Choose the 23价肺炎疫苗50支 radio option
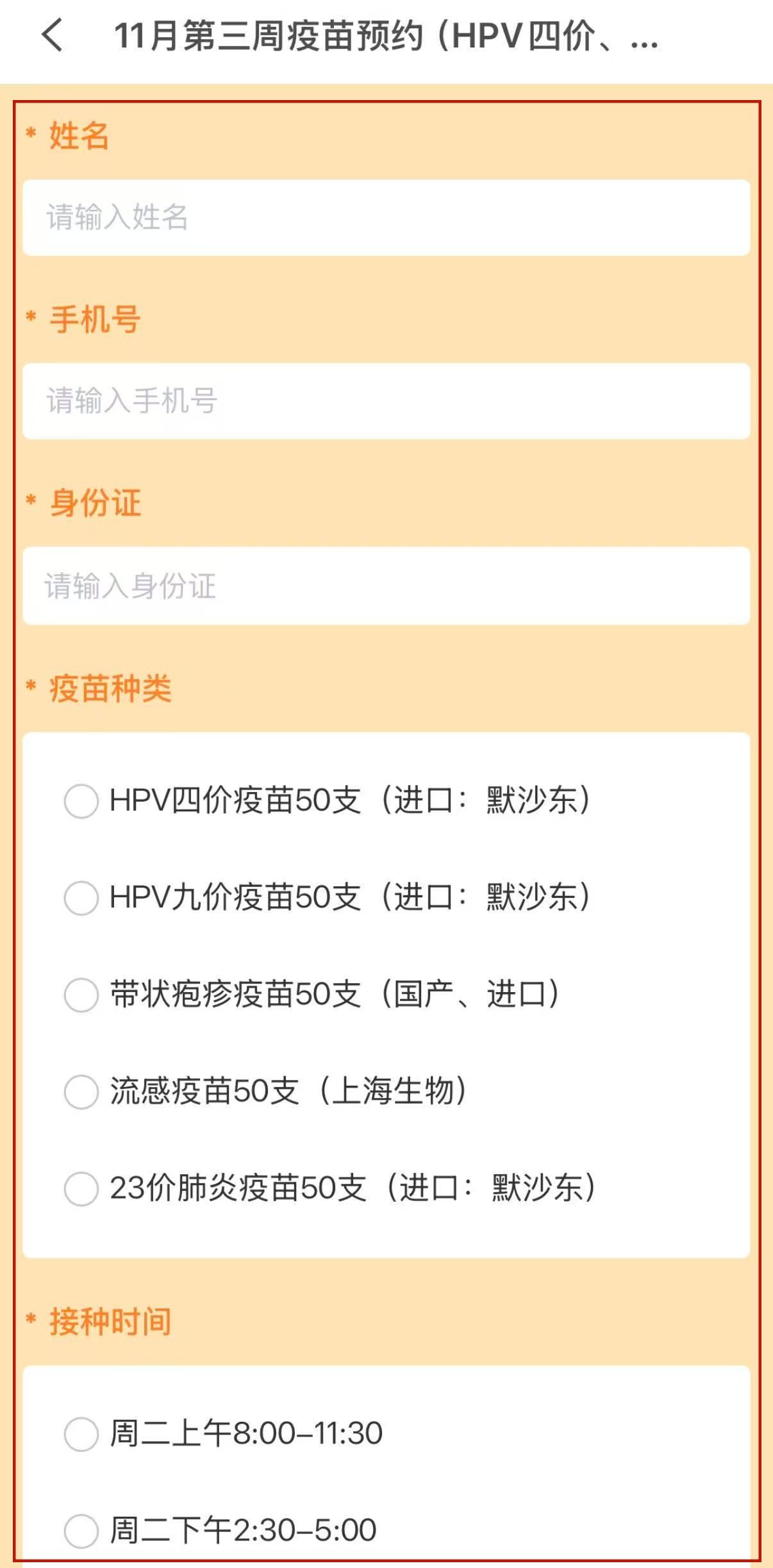Image resolution: width=773 pixels, height=1568 pixels. click(x=81, y=1188)
